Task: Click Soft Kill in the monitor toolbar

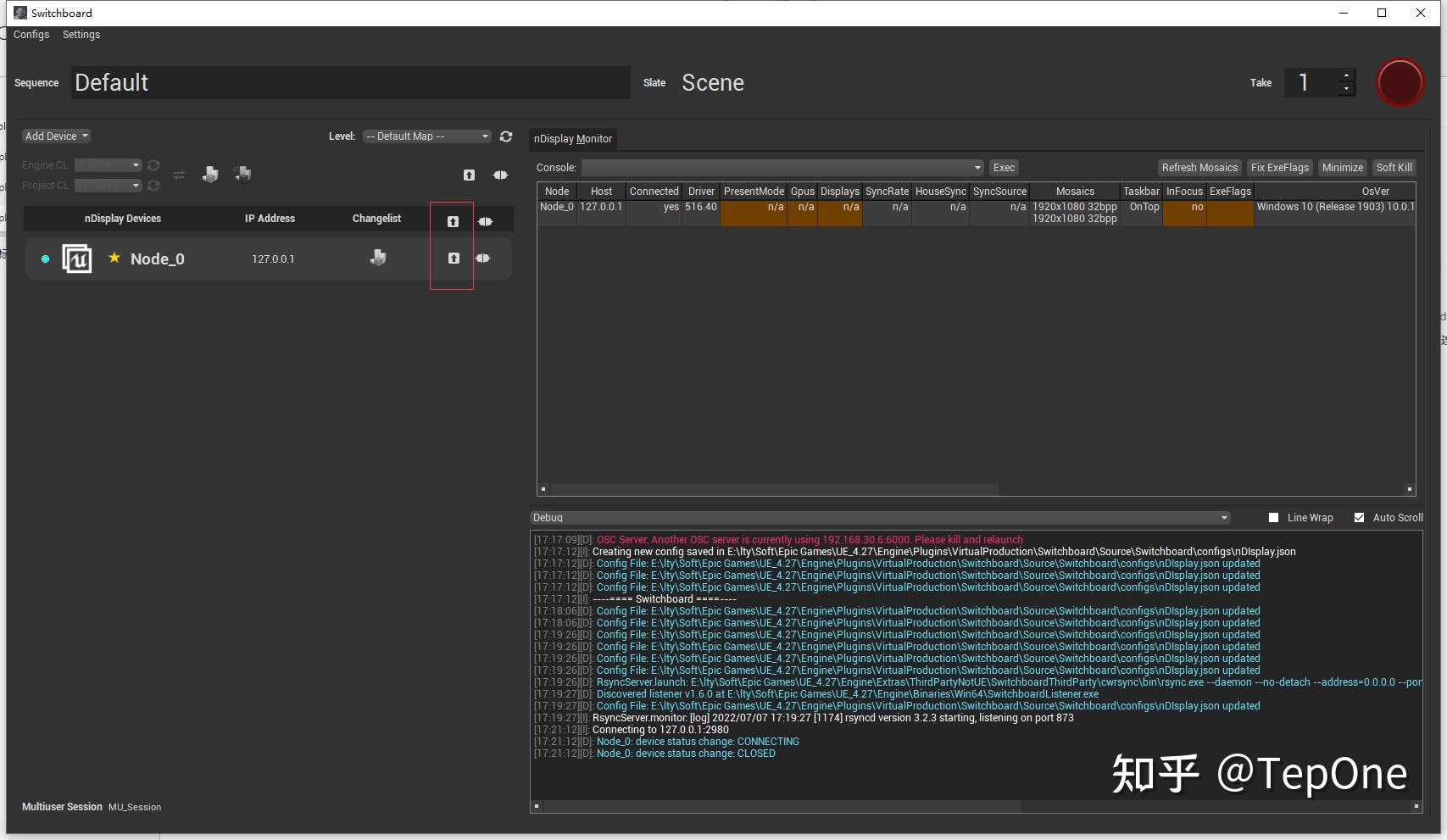Action: click(x=1394, y=167)
